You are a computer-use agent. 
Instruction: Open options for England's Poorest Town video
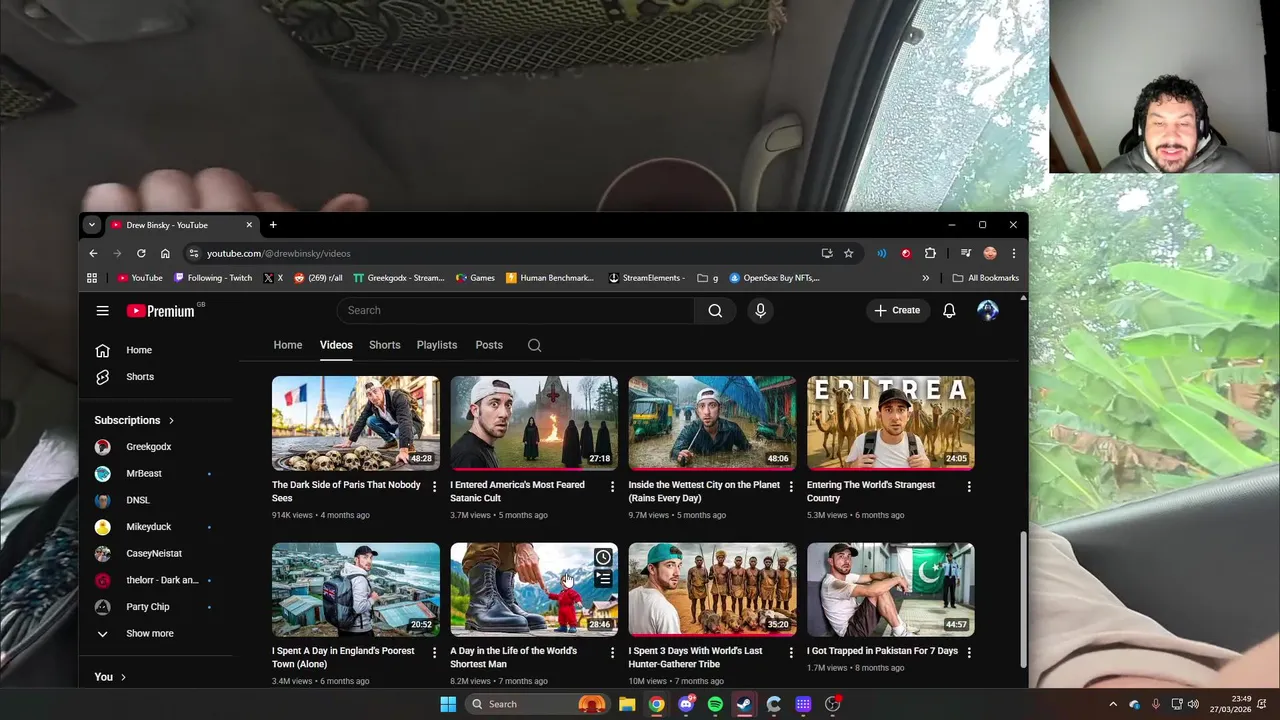click(434, 652)
